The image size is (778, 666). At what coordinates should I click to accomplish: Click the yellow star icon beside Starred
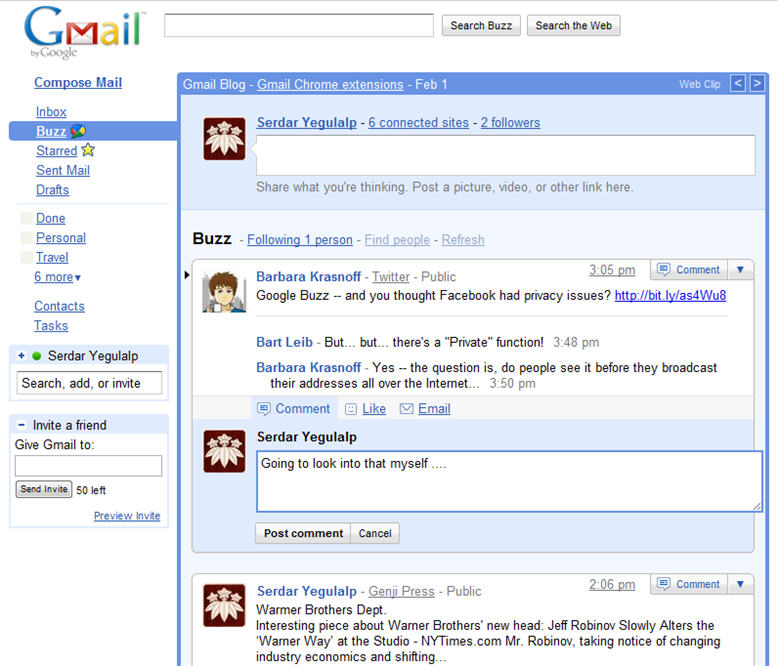(88, 149)
